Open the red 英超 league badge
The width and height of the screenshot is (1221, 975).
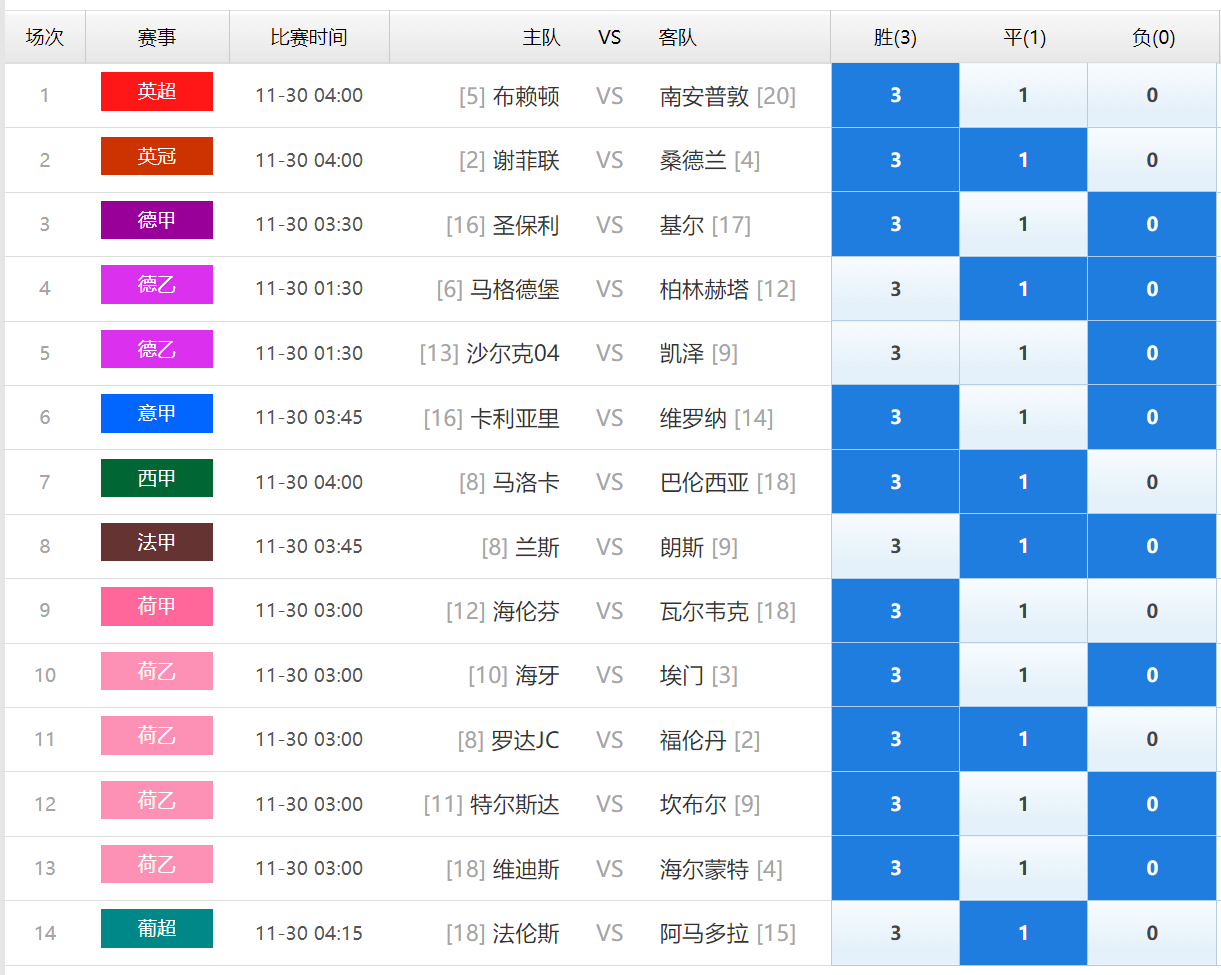[x=157, y=91]
